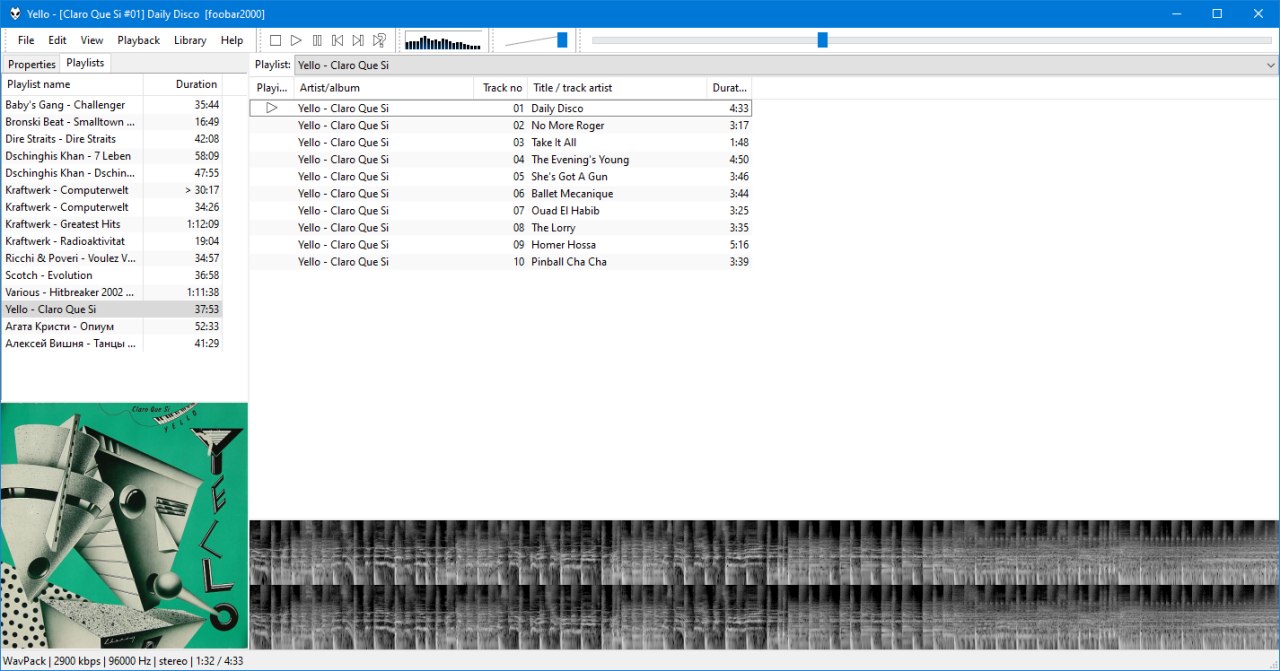Sort by Playlist name column header
Image resolution: width=1280 pixels, height=671 pixels.
[73, 84]
